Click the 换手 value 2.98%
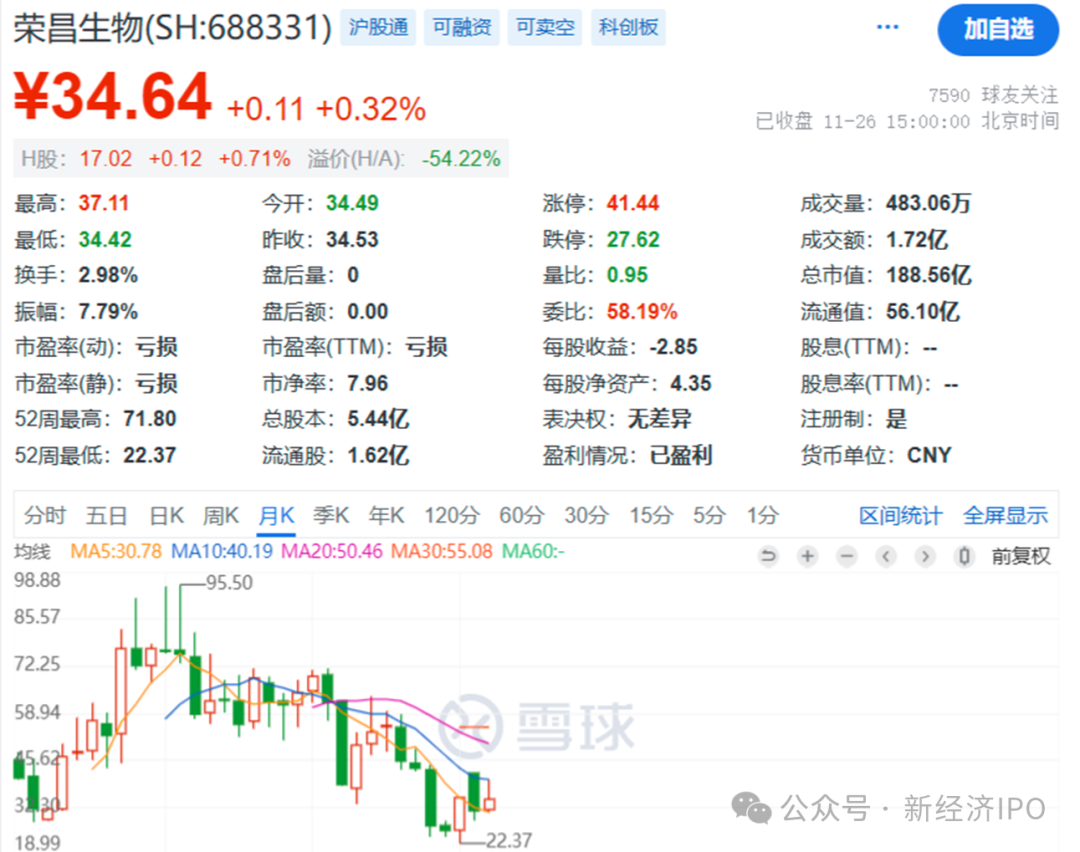Screen dimensions: 1080x852 pyautogui.click(x=107, y=276)
